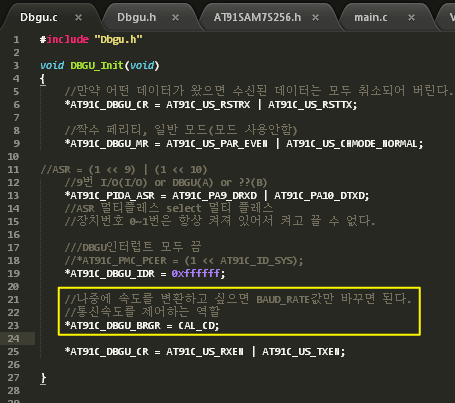455x403 pixels.
Task: Click the 0xffffff hex value
Action: coord(196,273)
